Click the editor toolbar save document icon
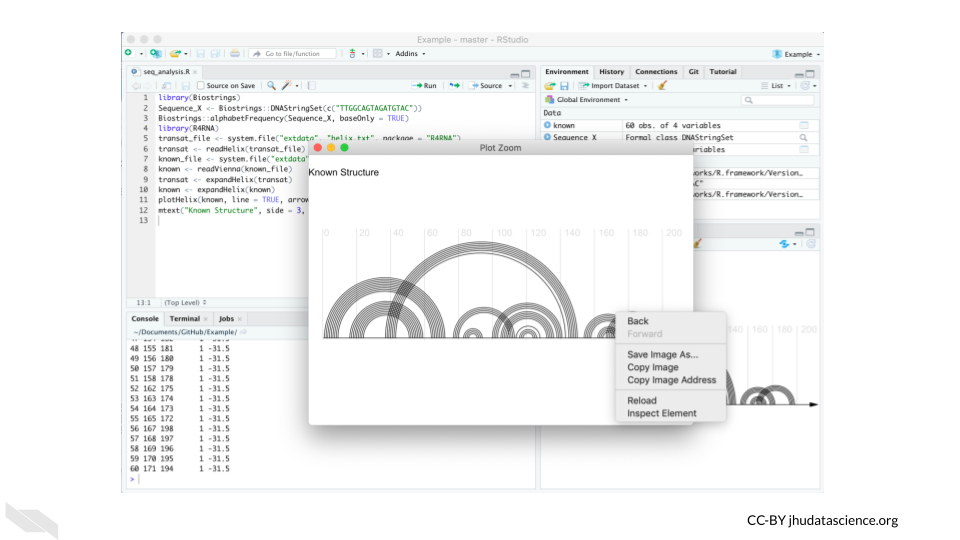 (186, 86)
